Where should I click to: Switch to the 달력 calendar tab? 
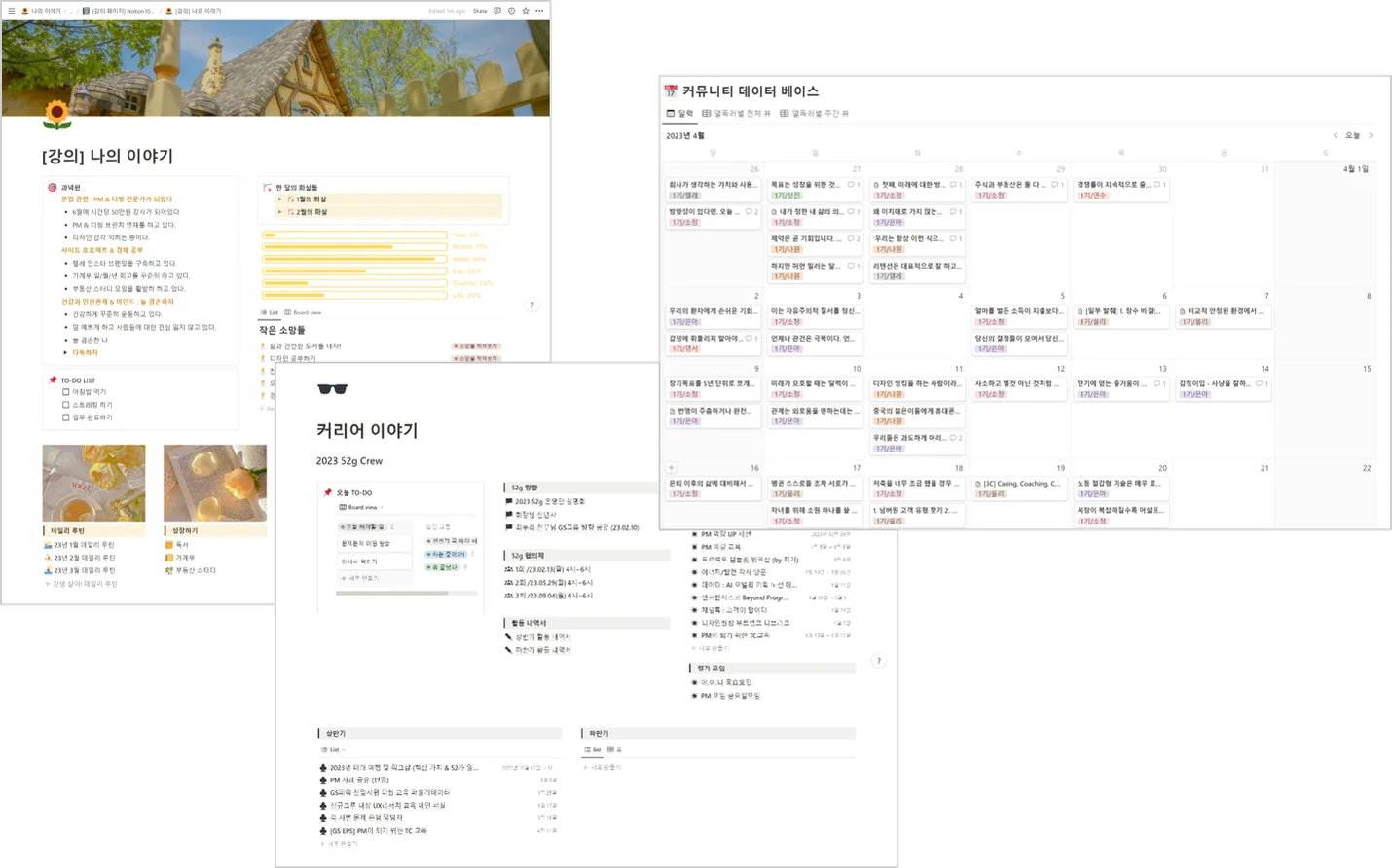(x=679, y=113)
